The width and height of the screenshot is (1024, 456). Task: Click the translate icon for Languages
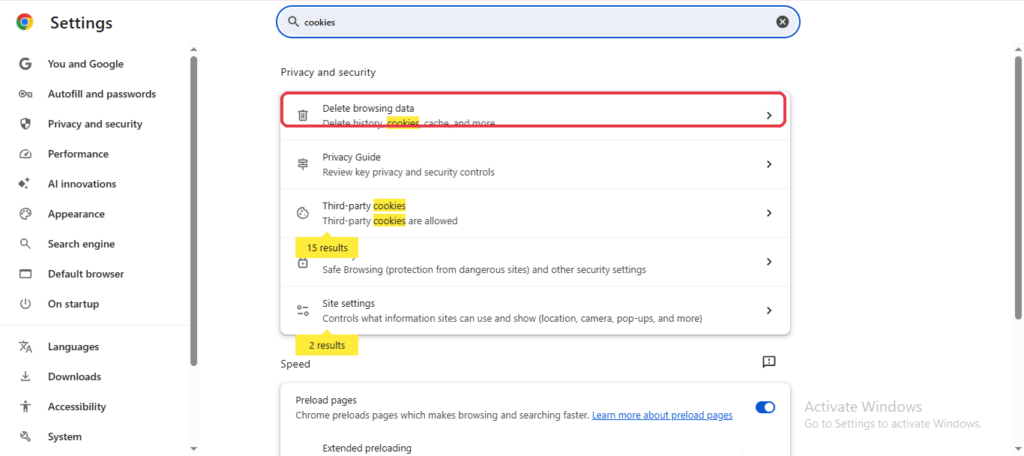point(25,347)
